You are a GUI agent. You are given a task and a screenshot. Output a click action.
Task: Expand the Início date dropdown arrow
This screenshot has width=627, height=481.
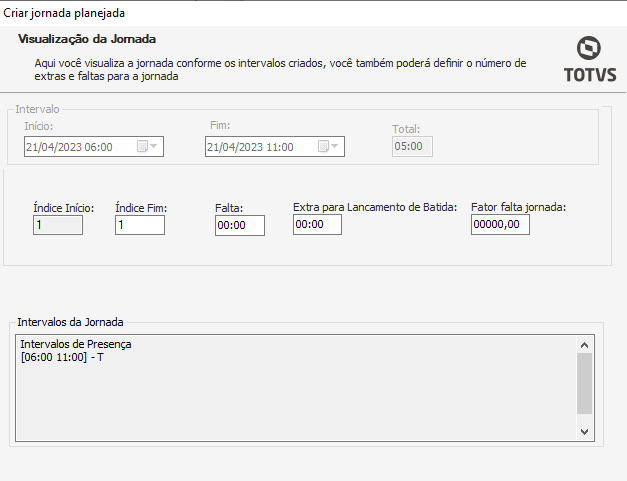point(155,147)
